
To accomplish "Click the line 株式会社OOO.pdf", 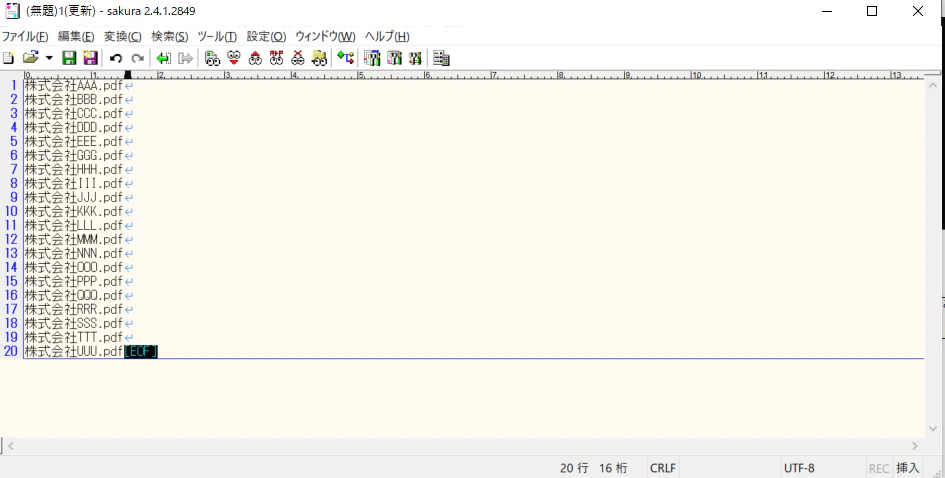I will point(74,267).
